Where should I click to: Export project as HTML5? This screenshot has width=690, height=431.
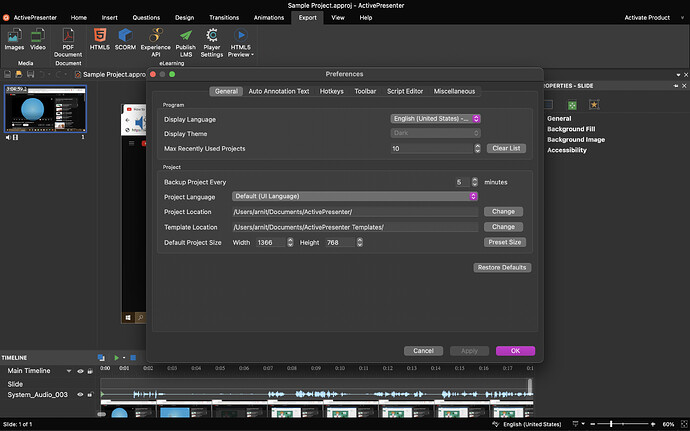point(99,39)
